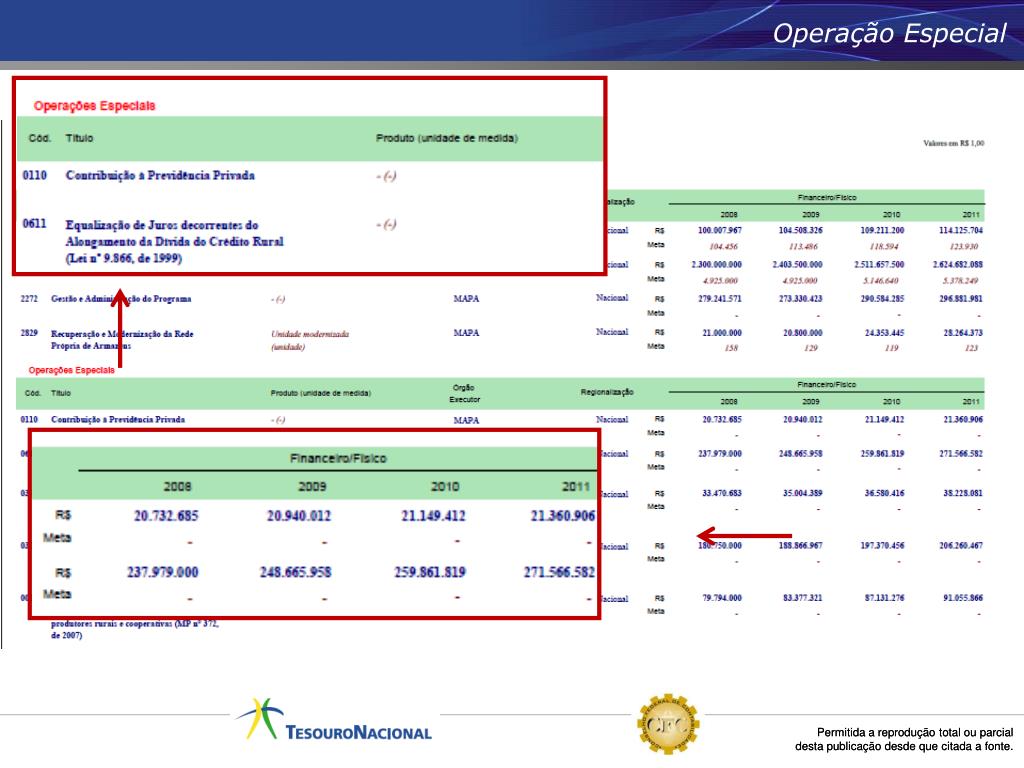Image resolution: width=1024 pixels, height=768 pixels.
Task: Click code "2829" in the table
Action: [x=29, y=333]
